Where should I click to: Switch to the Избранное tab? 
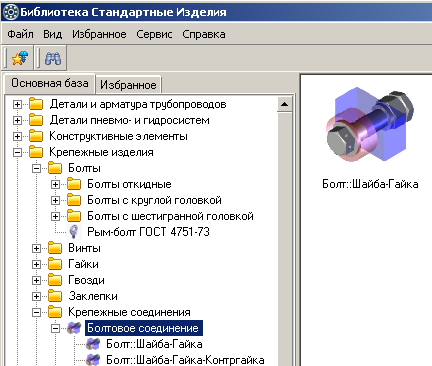[128, 85]
